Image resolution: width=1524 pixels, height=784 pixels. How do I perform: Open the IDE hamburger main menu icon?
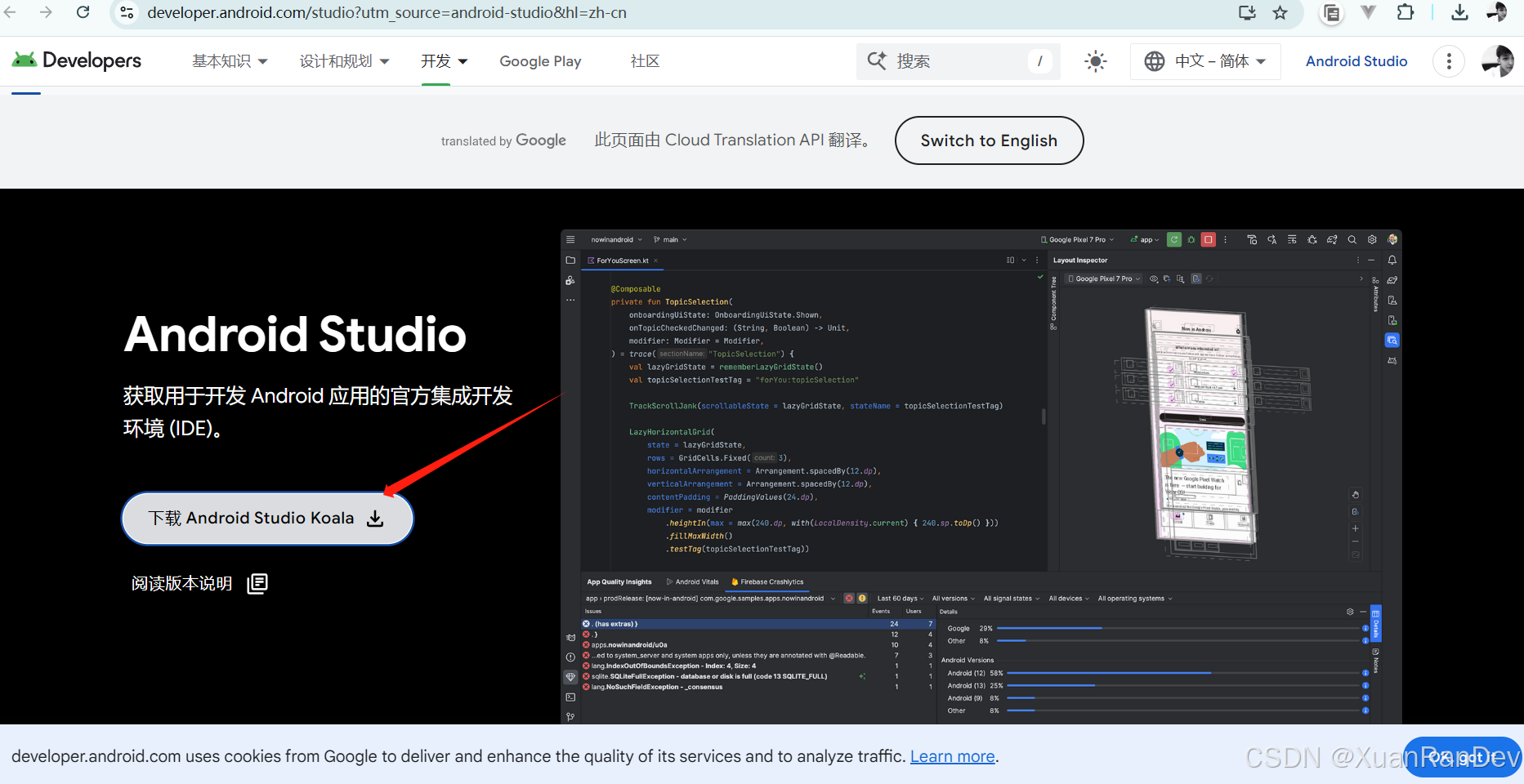tap(570, 238)
